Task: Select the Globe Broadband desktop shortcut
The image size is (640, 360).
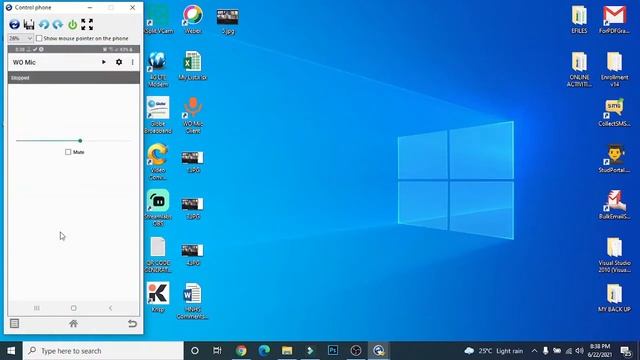Action: (158, 115)
